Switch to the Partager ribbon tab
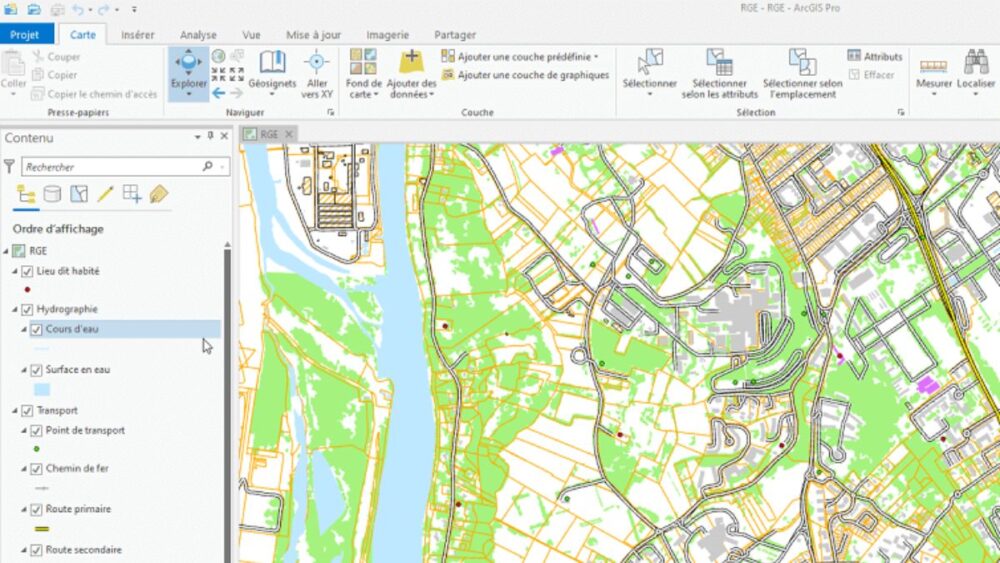The width and height of the screenshot is (1000, 563). 455,35
